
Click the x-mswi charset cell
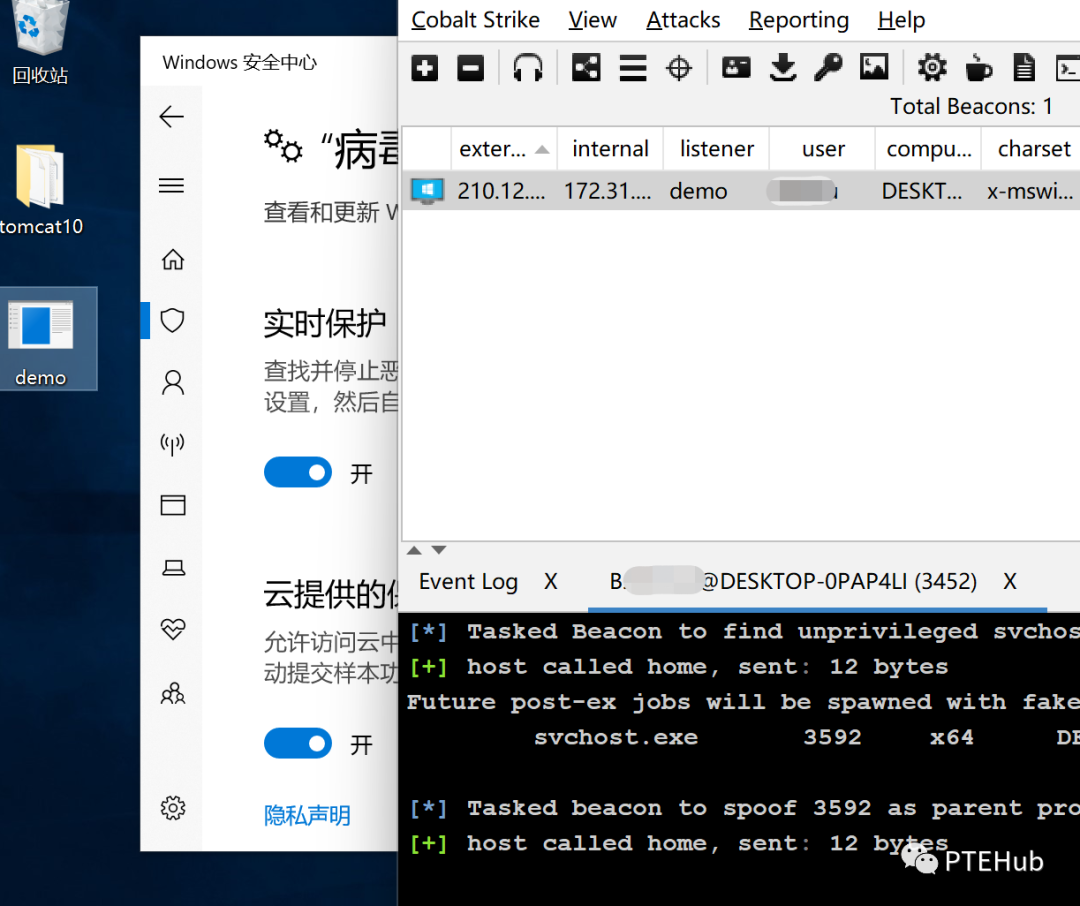click(1029, 191)
